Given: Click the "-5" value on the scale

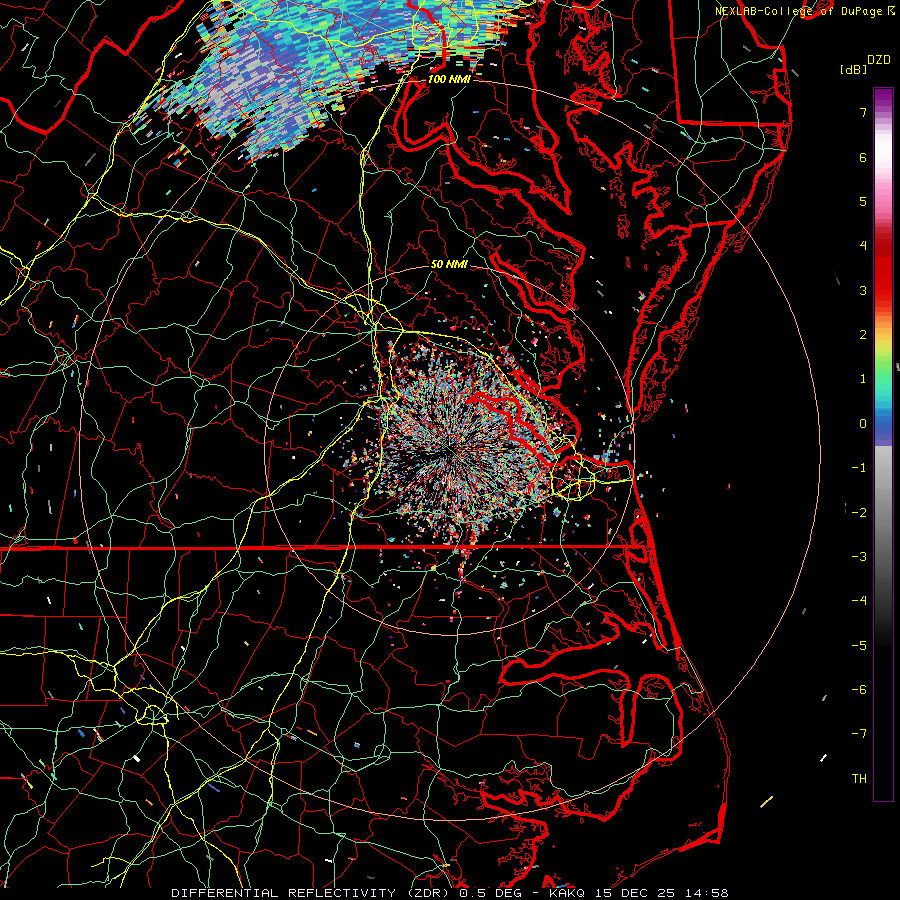Looking at the screenshot, I should [x=859, y=646].
